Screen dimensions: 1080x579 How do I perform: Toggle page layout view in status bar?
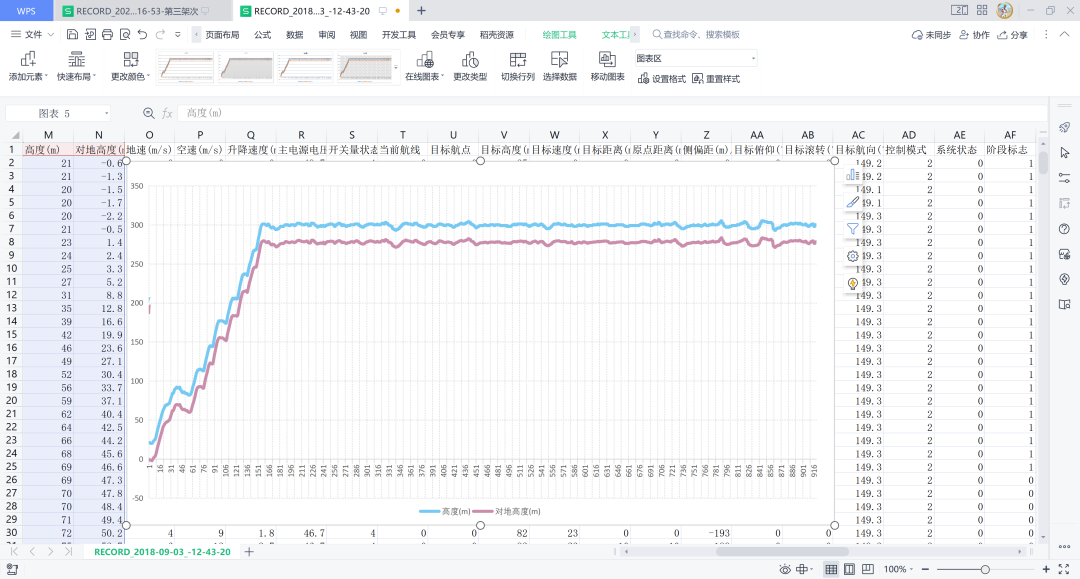tap(849, 569)
